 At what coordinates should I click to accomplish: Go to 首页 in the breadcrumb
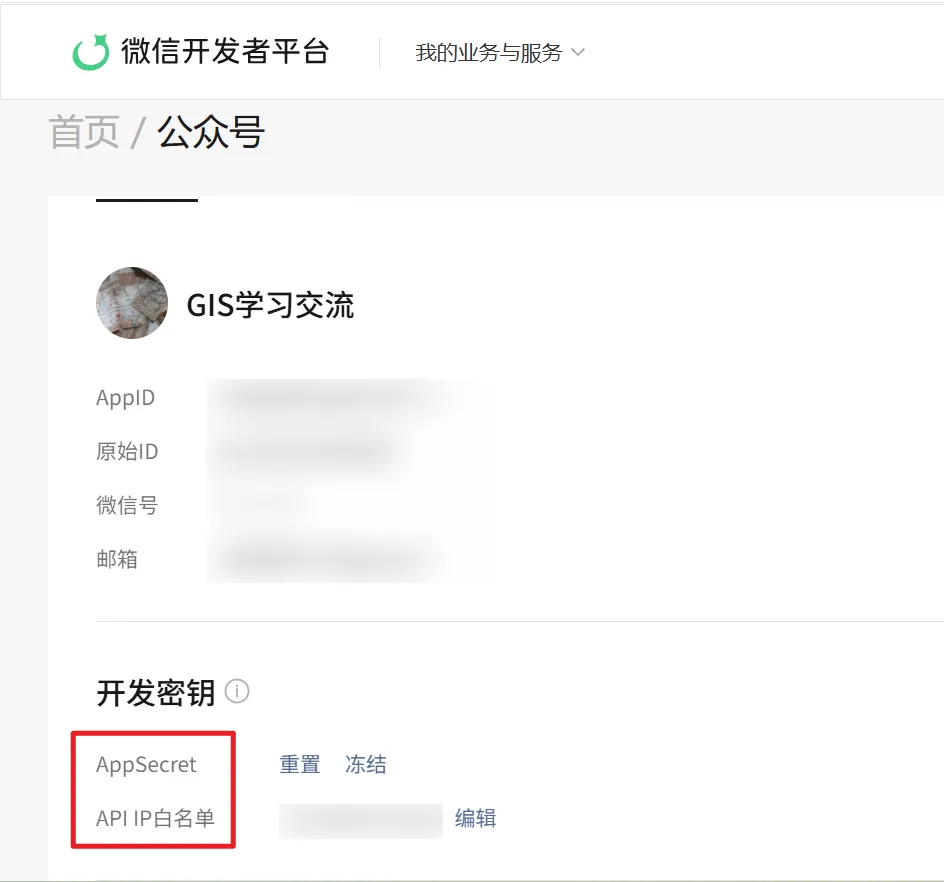tap(84, 132)
